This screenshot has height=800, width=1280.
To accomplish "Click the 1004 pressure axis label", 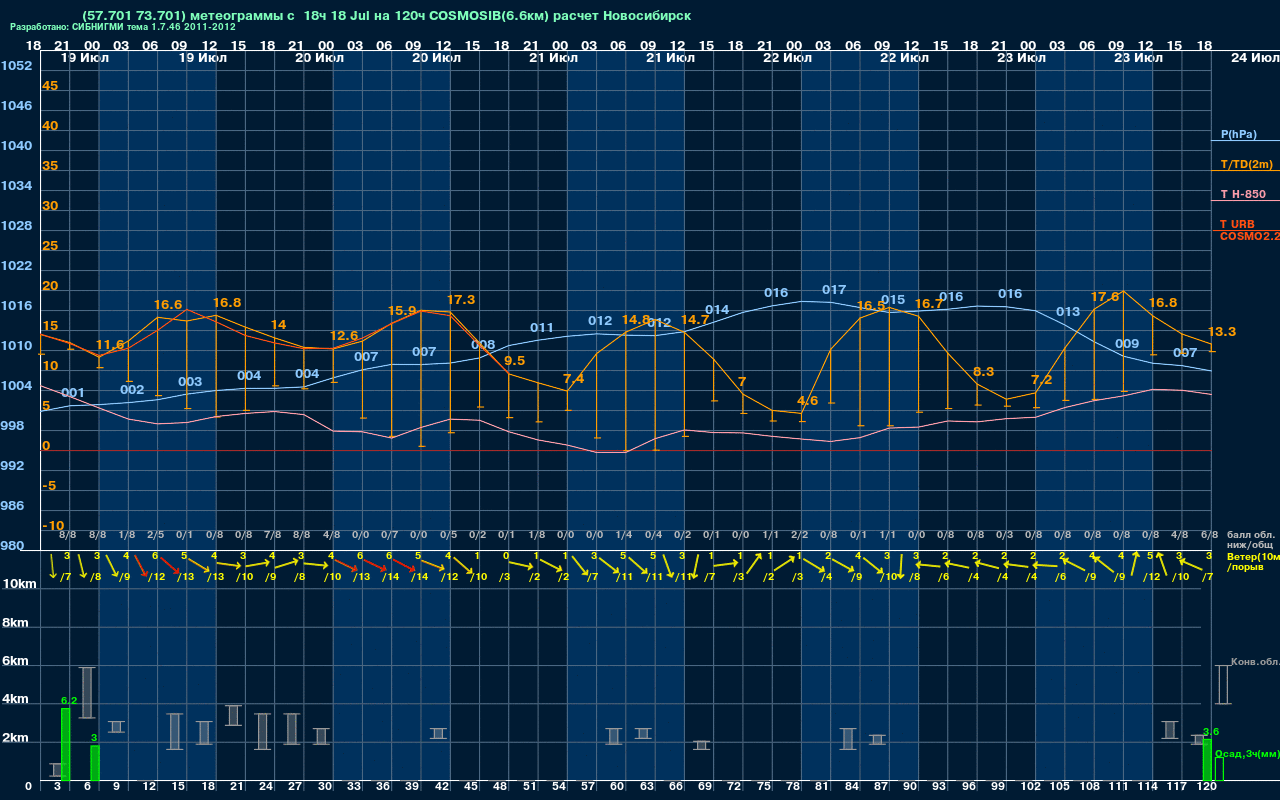I will (16, 386).
